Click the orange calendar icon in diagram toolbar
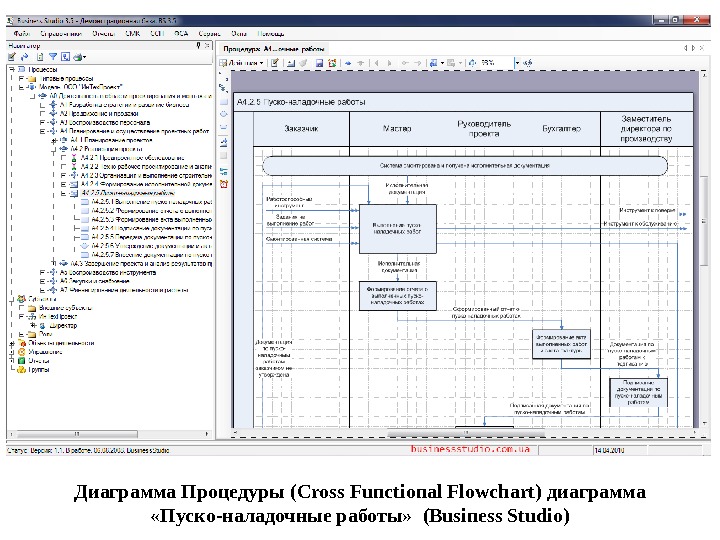The height and width of the screenshot is (540, 720). [332, 63]
